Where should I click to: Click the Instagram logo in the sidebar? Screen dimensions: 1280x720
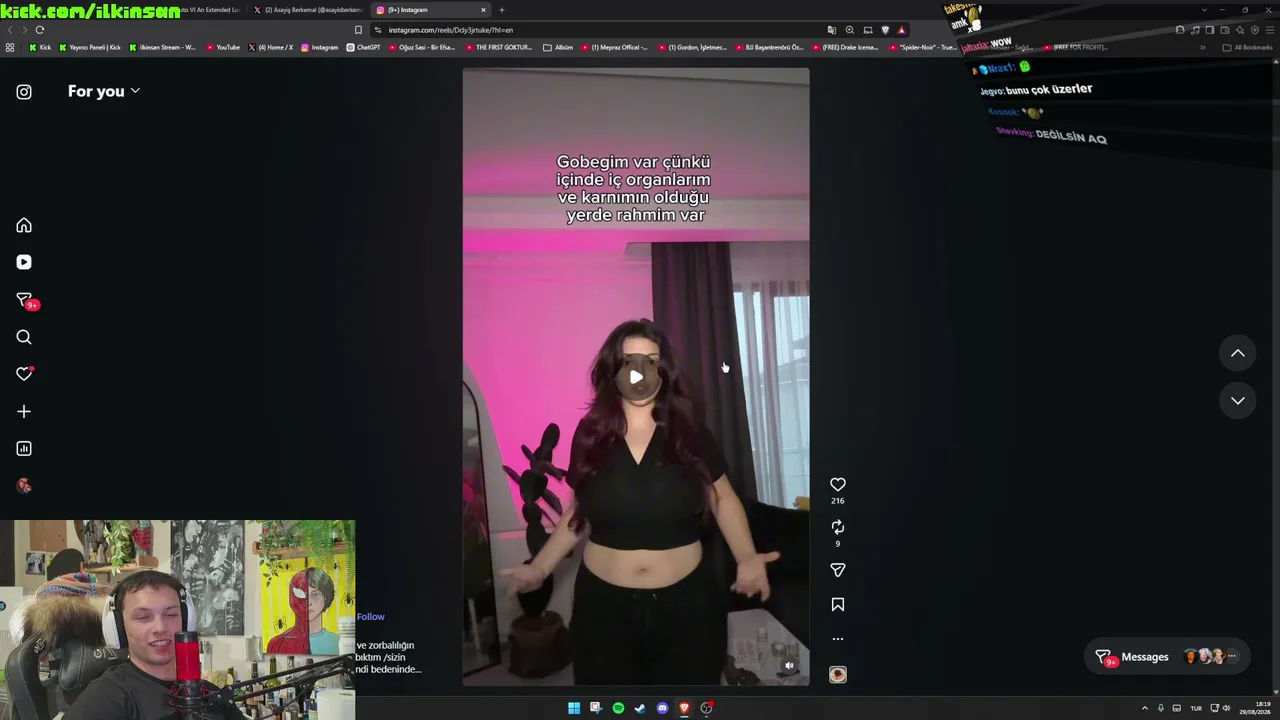(x=24, y=92)
